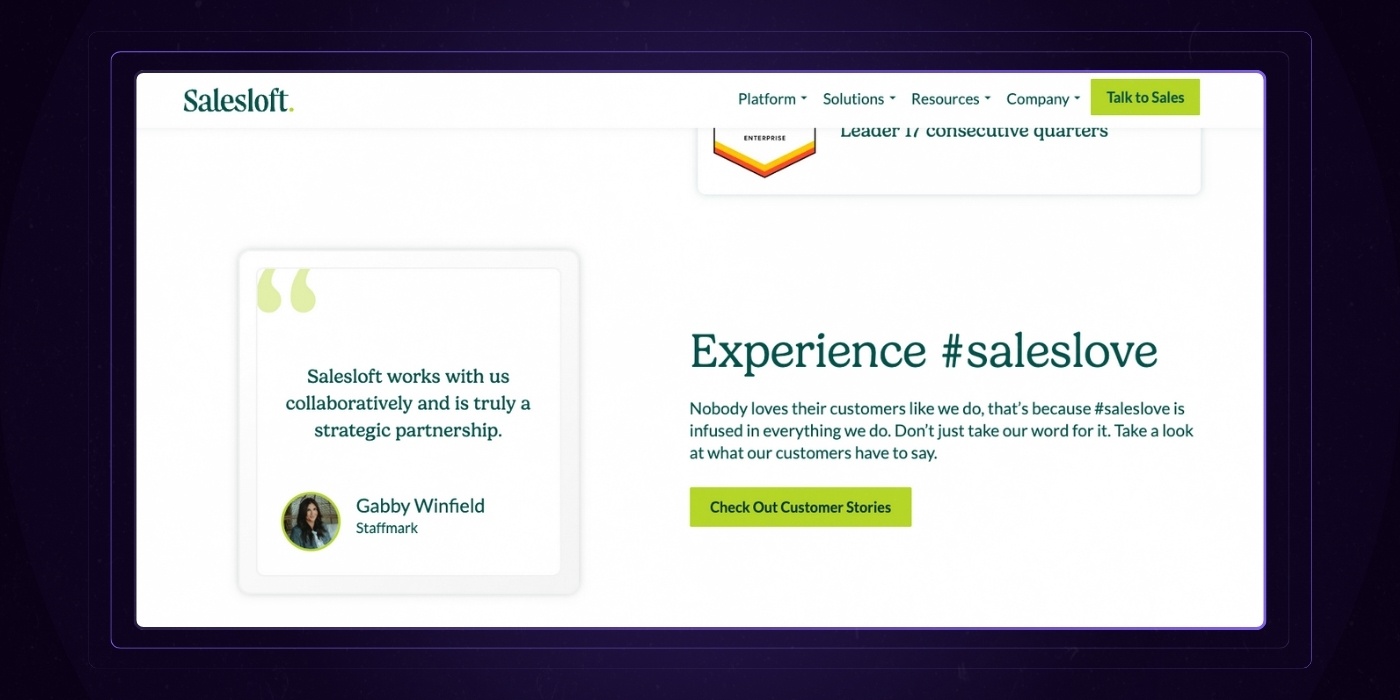Click the Salesloft logo
This screenshot has height=700, width=1400.
click(x=238, y=100)
